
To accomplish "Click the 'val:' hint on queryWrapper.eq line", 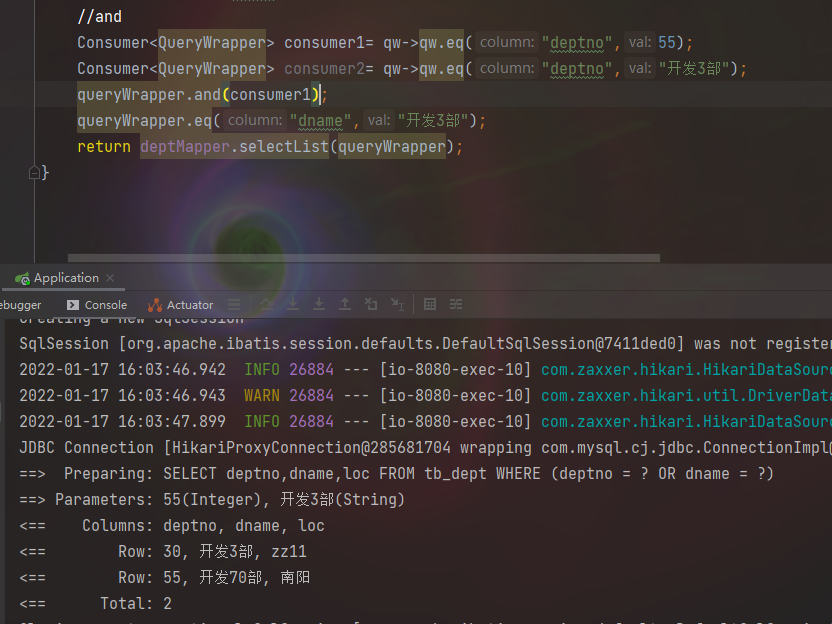I will 379,120.
